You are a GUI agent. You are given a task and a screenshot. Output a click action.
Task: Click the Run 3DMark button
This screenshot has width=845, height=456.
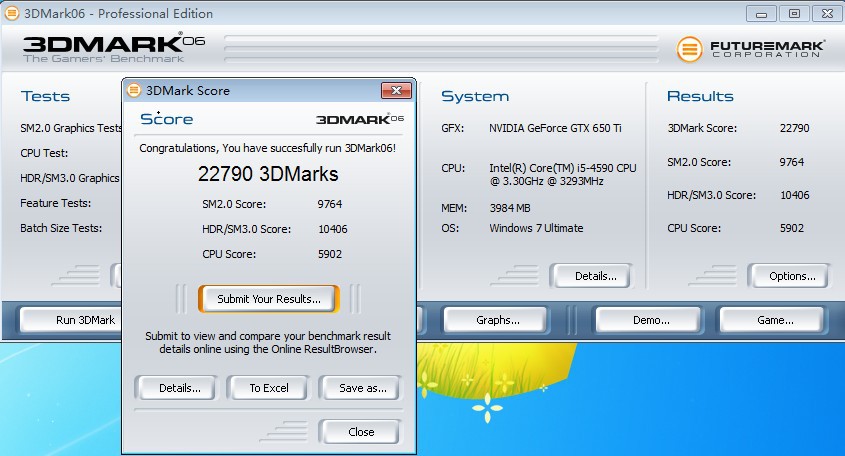(x=71, y=320)
